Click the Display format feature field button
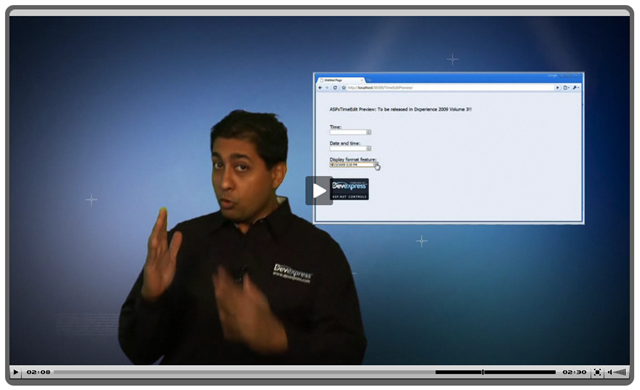The width and height of the screenshot is (640, 390). tap(376, 164)
